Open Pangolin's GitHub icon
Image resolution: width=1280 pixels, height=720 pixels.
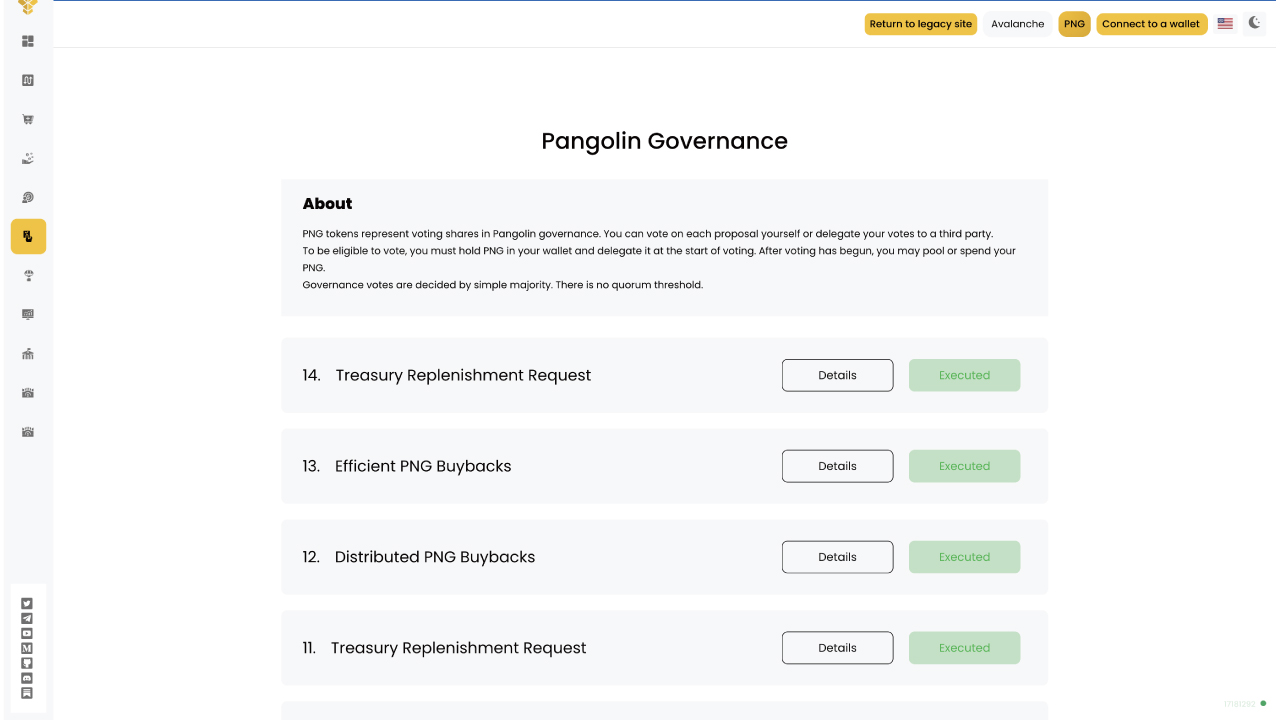click(27, 663)
